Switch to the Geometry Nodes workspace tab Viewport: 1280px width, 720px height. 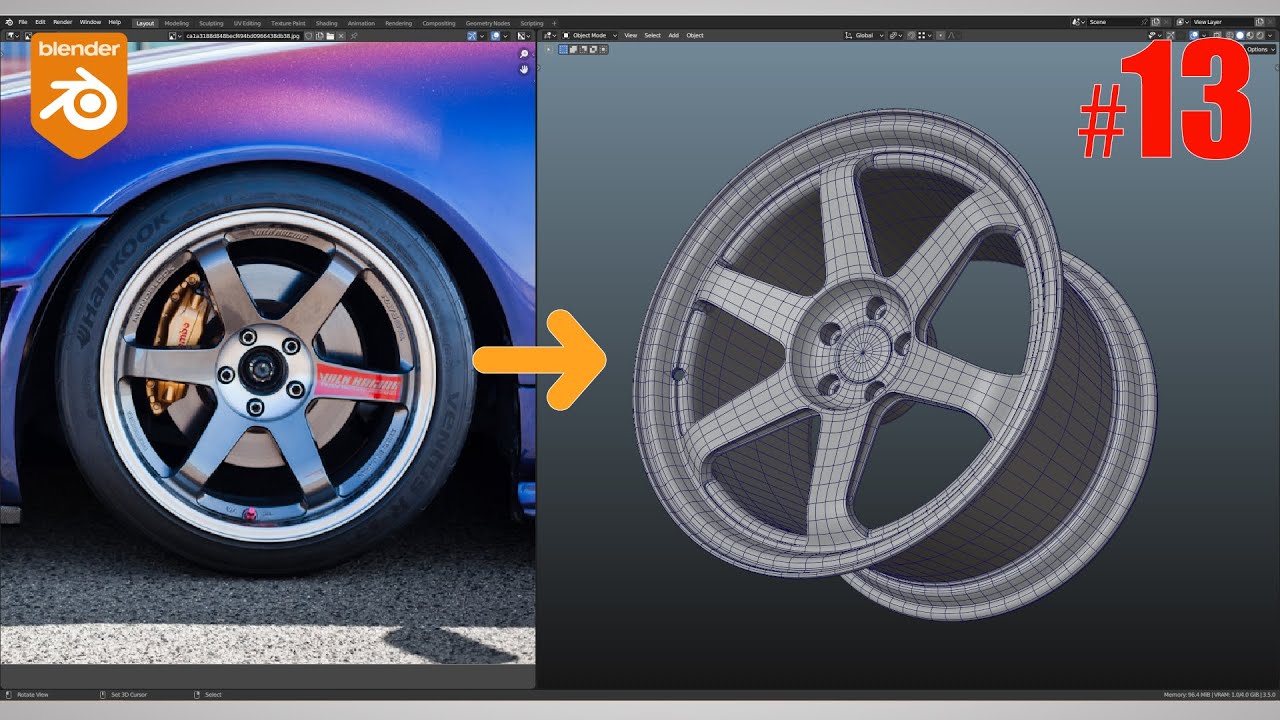(x=488, y=23)
